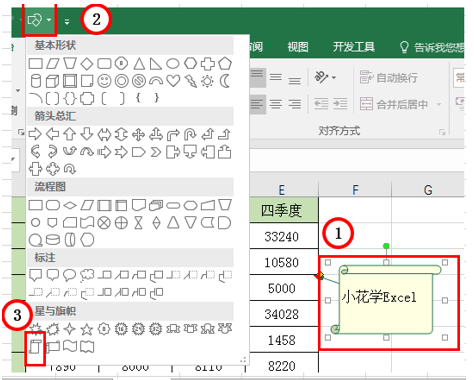Insert the right arrow block shape
This screenshot has height=380, width=474.
[35, 134]
